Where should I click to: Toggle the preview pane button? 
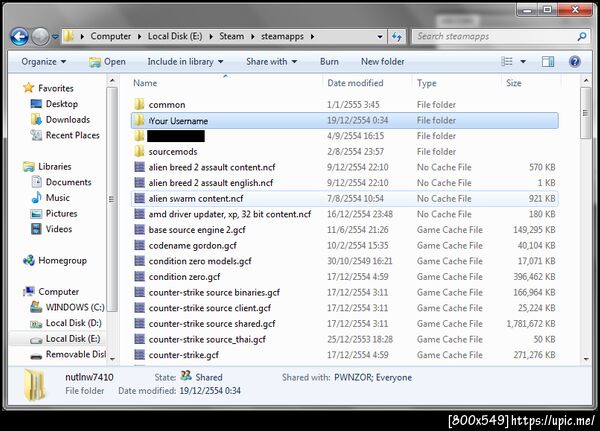548,62
